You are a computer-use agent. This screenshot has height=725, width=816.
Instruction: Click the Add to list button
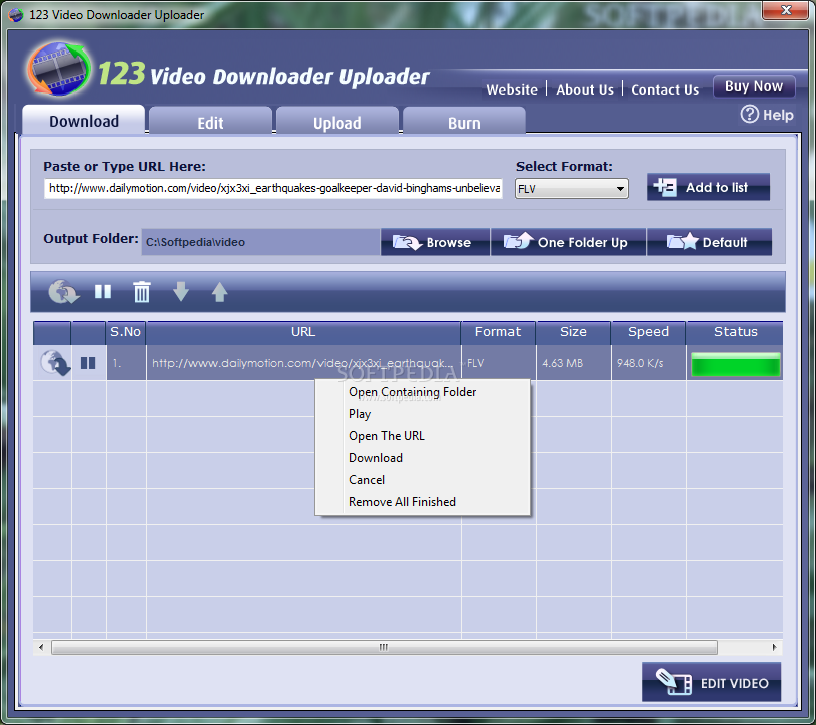[x=708, y=187]
